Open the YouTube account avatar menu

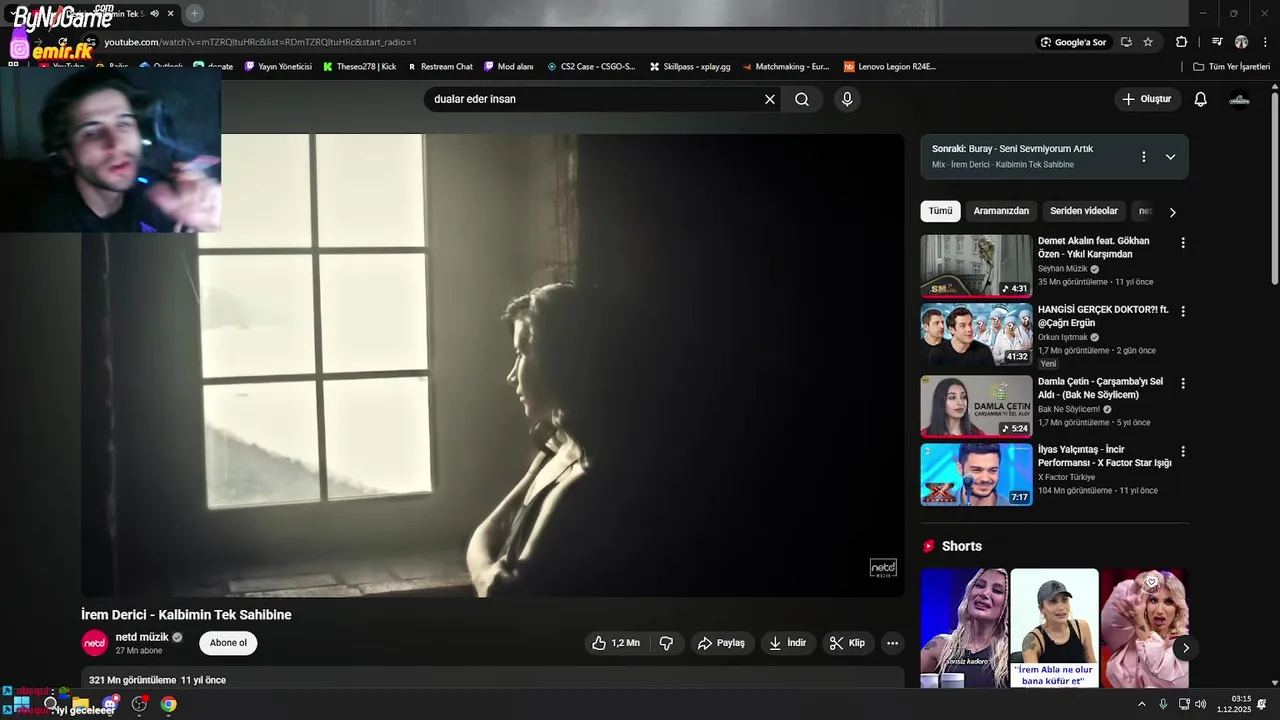pos(1239,99)
